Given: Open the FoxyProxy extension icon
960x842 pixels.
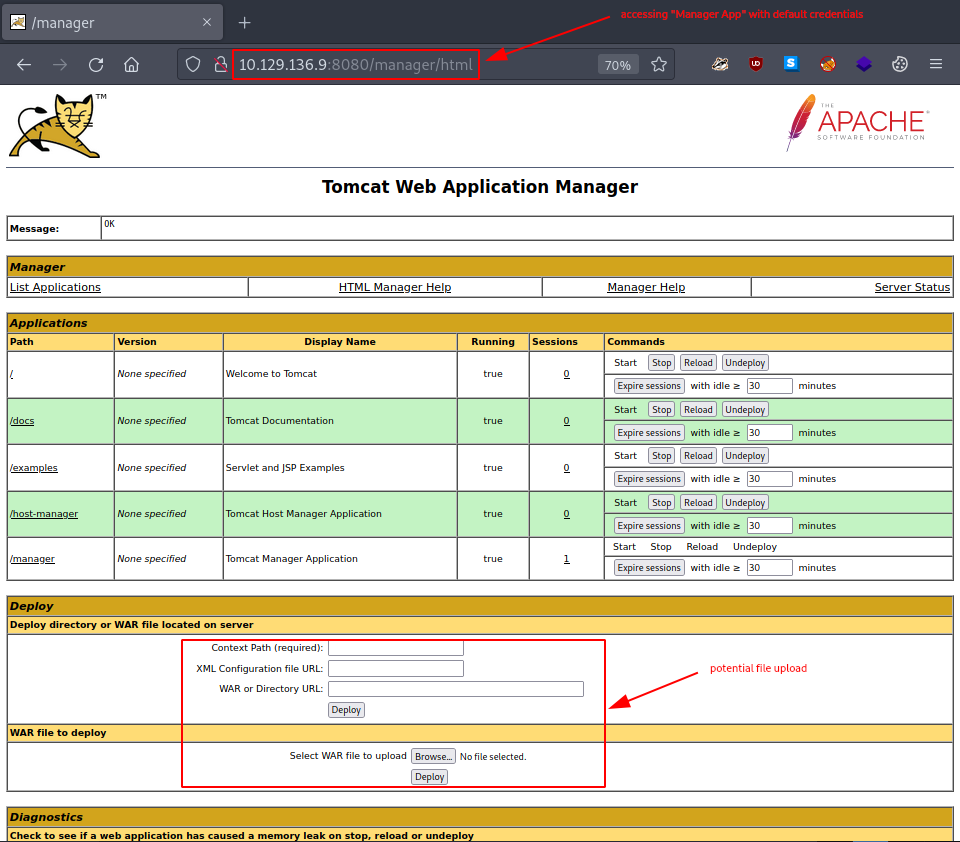Looking at the screenshot, I should tap(827, 63).
